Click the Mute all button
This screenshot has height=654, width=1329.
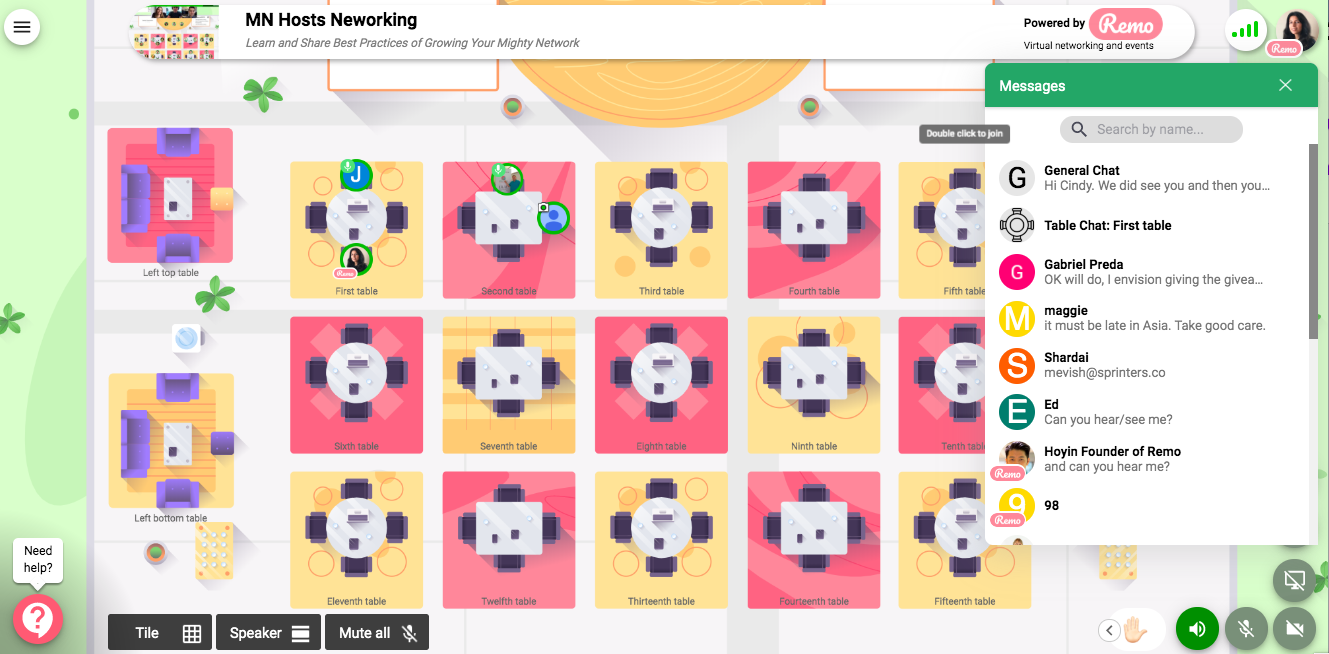click(377, 633)
